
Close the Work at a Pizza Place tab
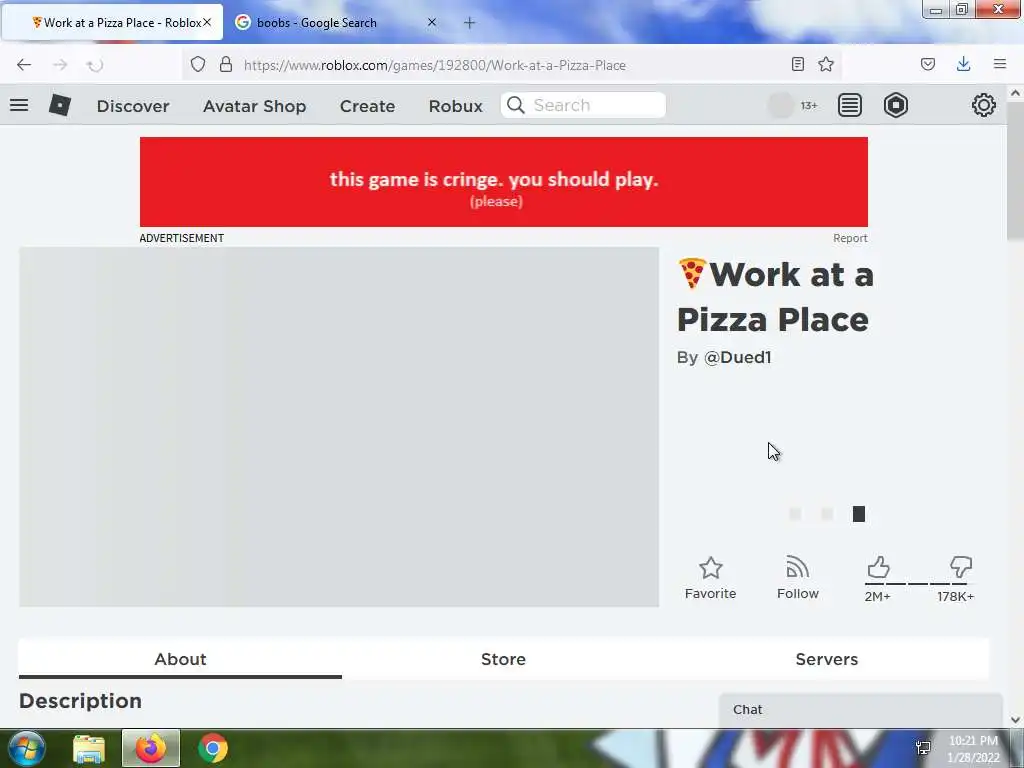[x=207, y=22]
